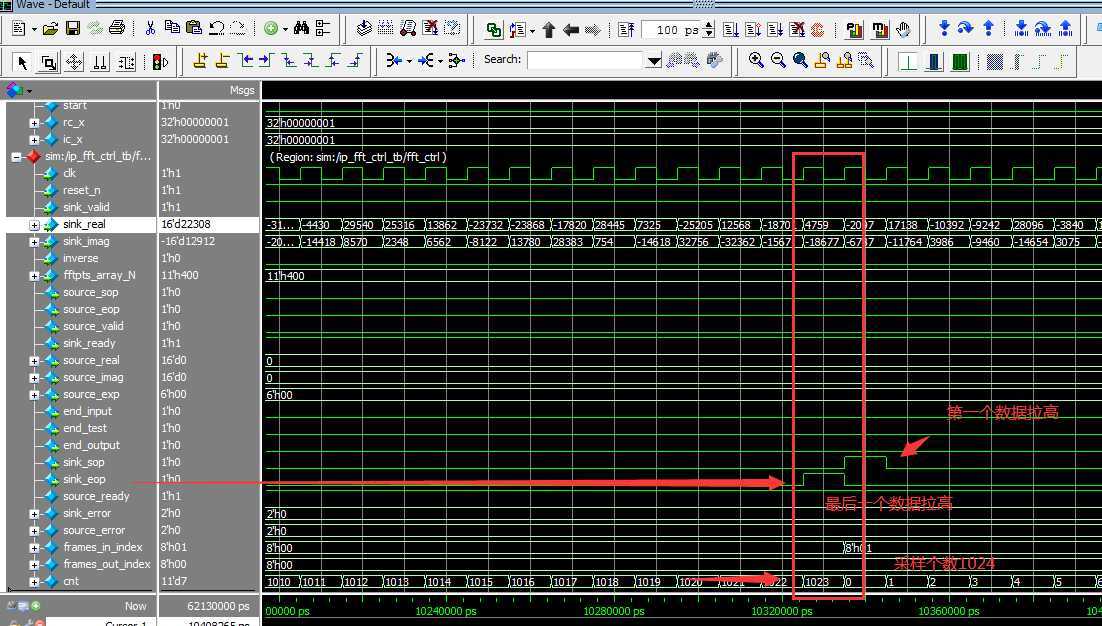This screenshot has height=626, width=1102.
Task: Expand the source_real signal bus
Action: 34,361
